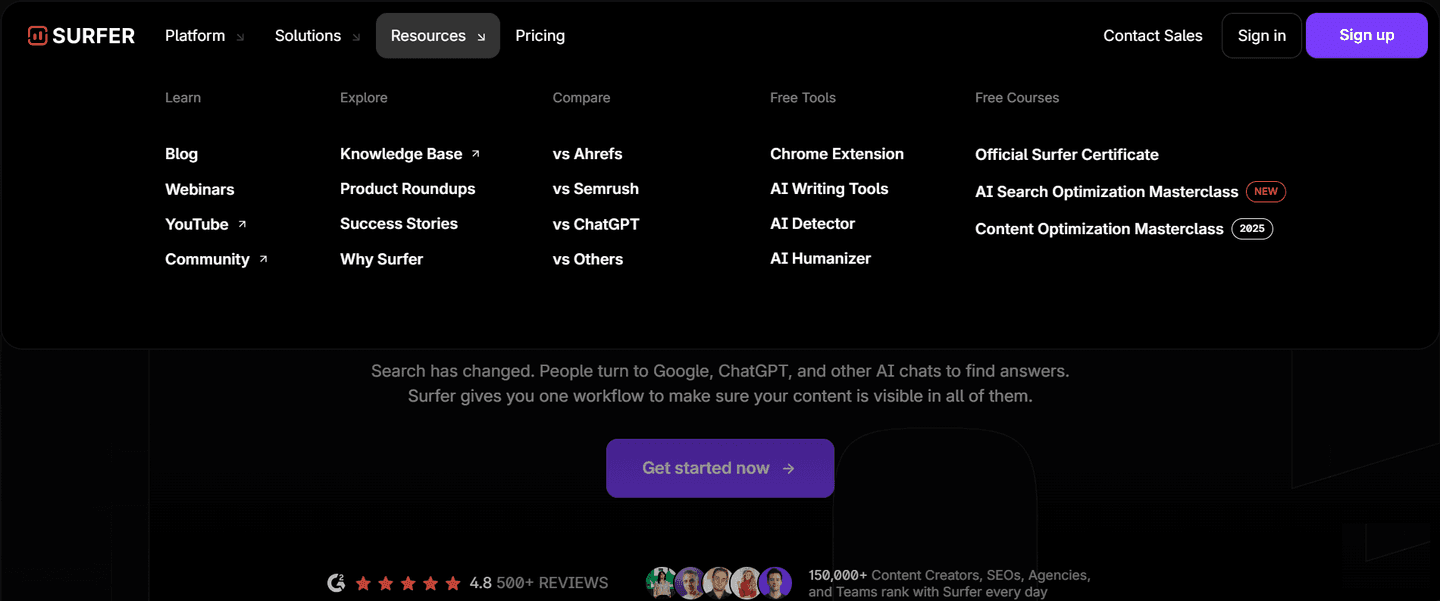The image size is (1440, 601).
Task: Open Contact Sales link
Action: [x=1153, y=36]
